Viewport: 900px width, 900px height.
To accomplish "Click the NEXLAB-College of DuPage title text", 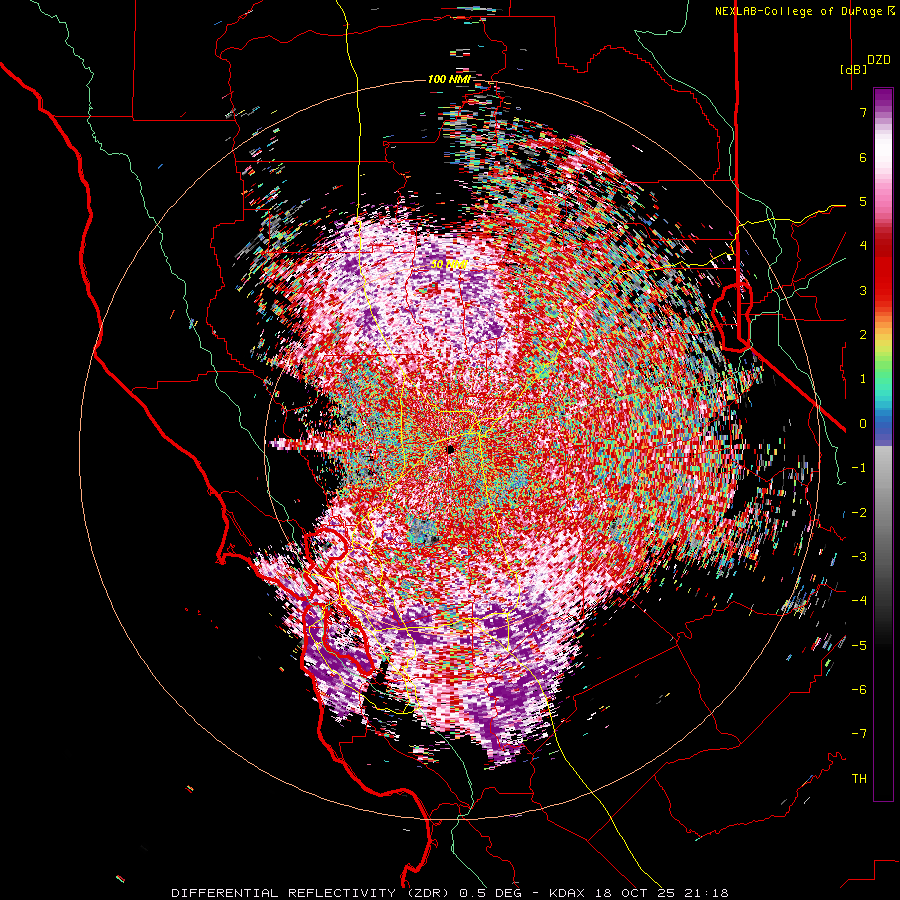I will (x=800, y=11).
